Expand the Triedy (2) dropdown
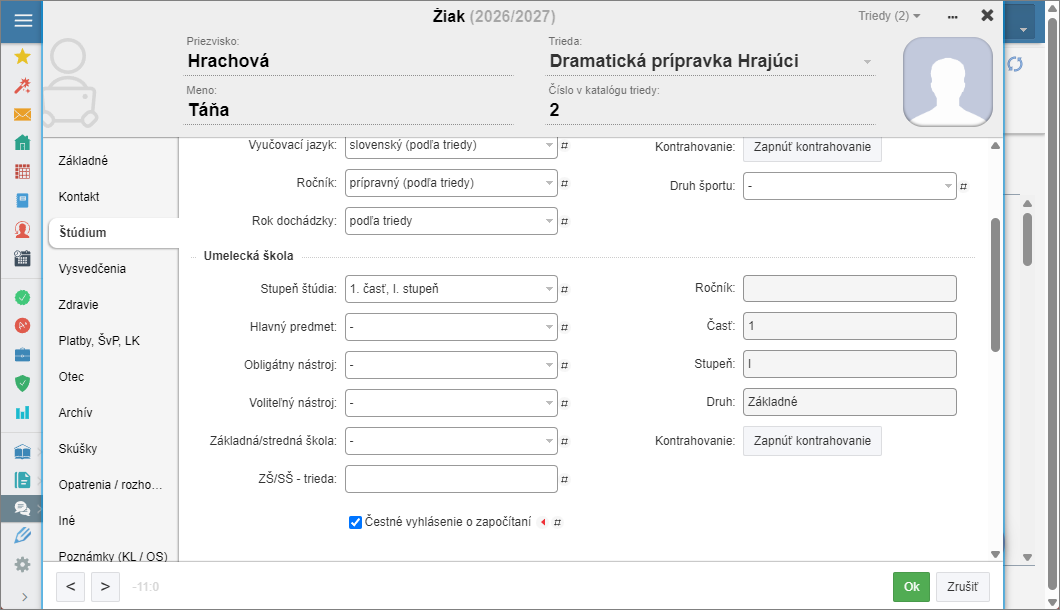 (889, 16)
